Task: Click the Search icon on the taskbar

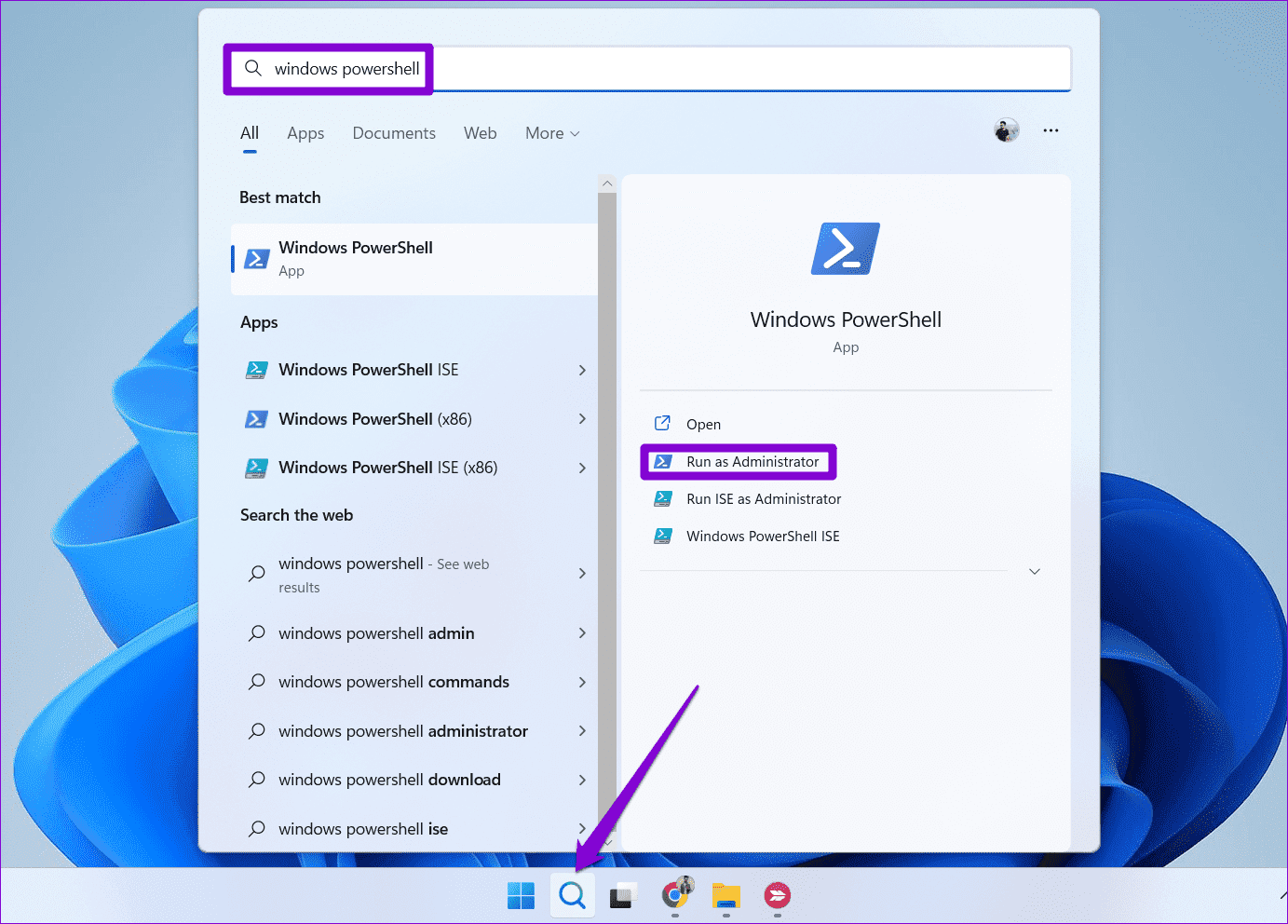Action: (572, 896)
